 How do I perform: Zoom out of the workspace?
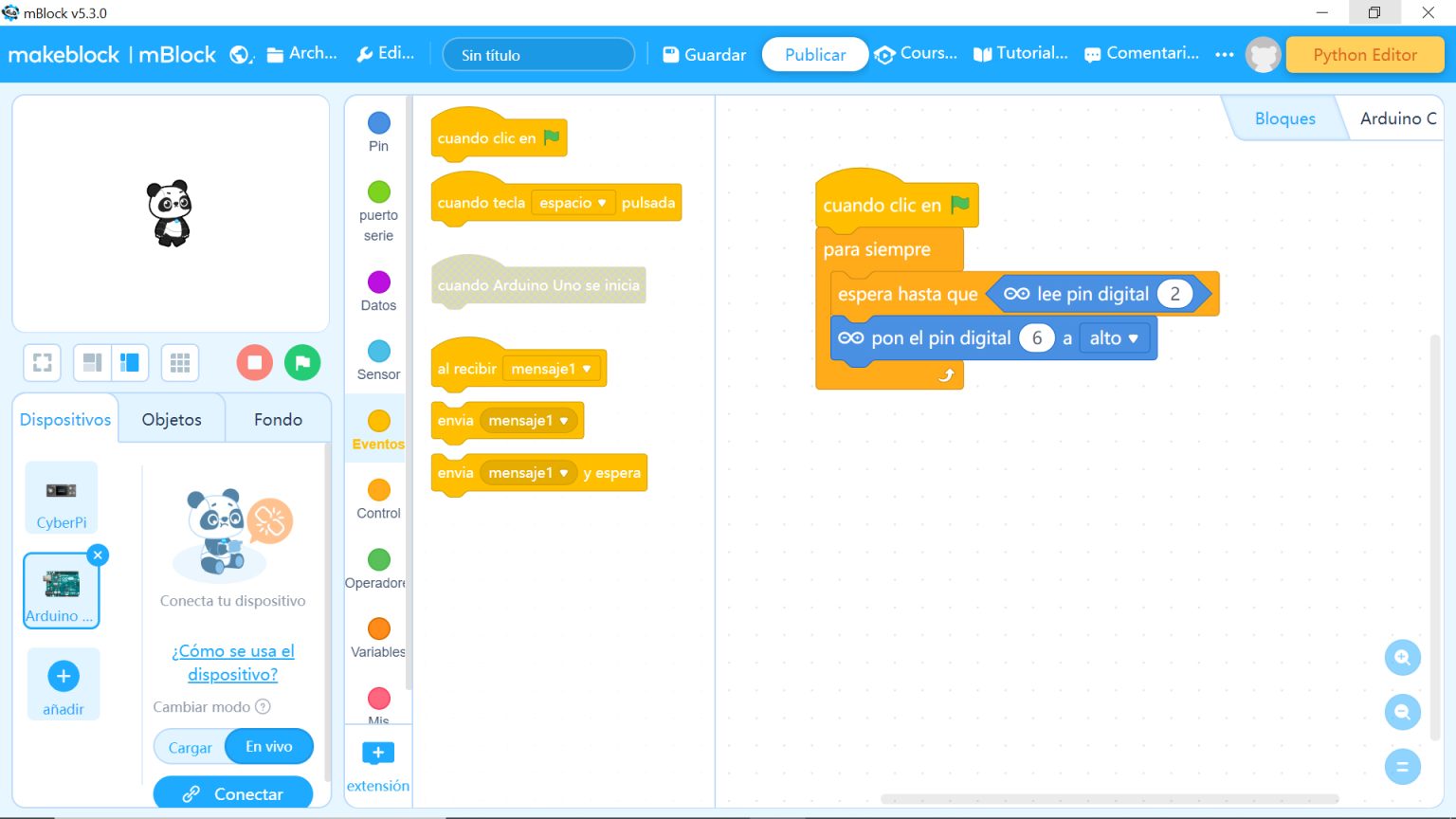click(1402, 712)
